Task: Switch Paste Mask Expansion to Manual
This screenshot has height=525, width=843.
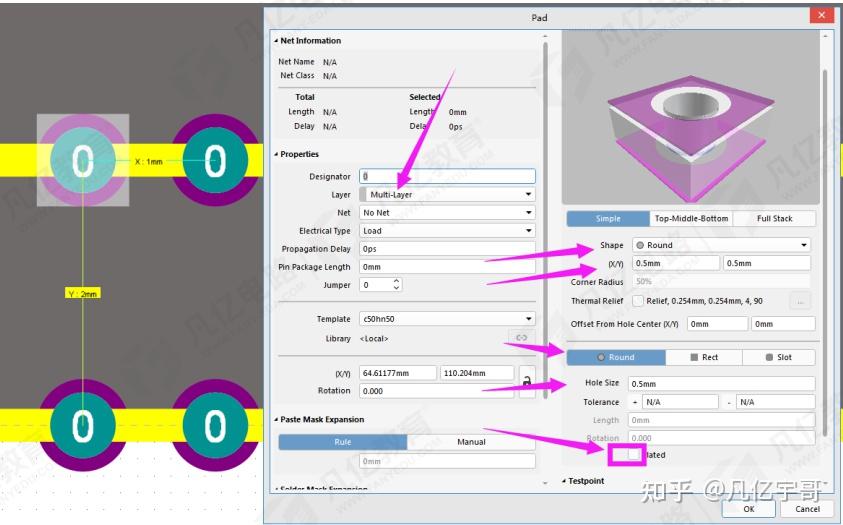Action: (x=471, y=442)
